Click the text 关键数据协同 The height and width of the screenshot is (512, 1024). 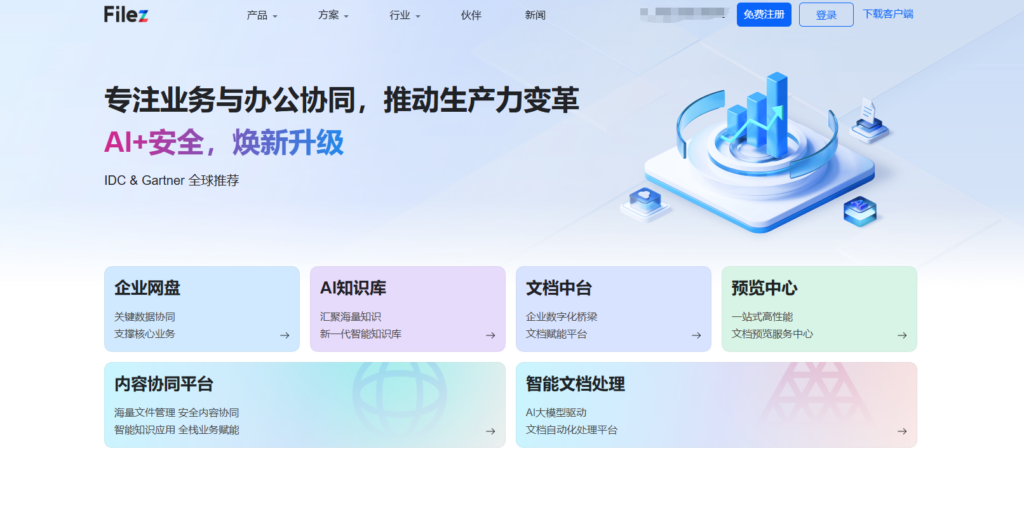click(144, 317)
